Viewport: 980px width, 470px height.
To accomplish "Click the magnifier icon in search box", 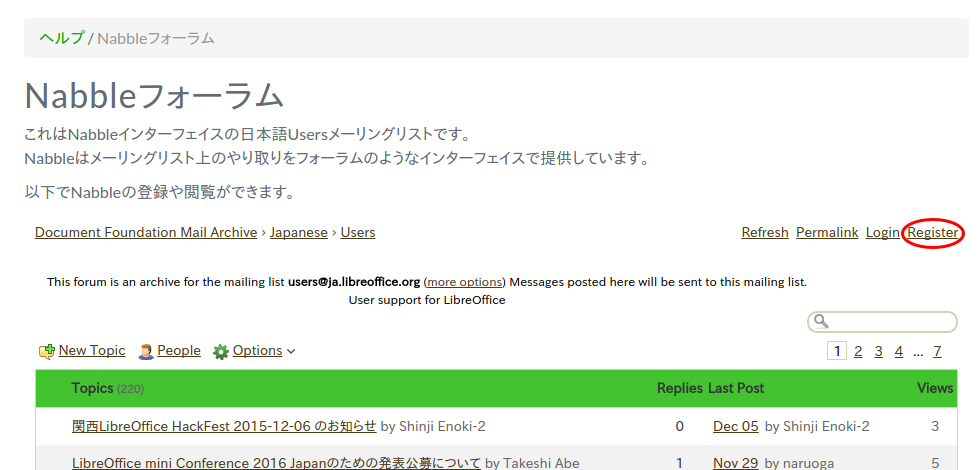I will [821, 321].
